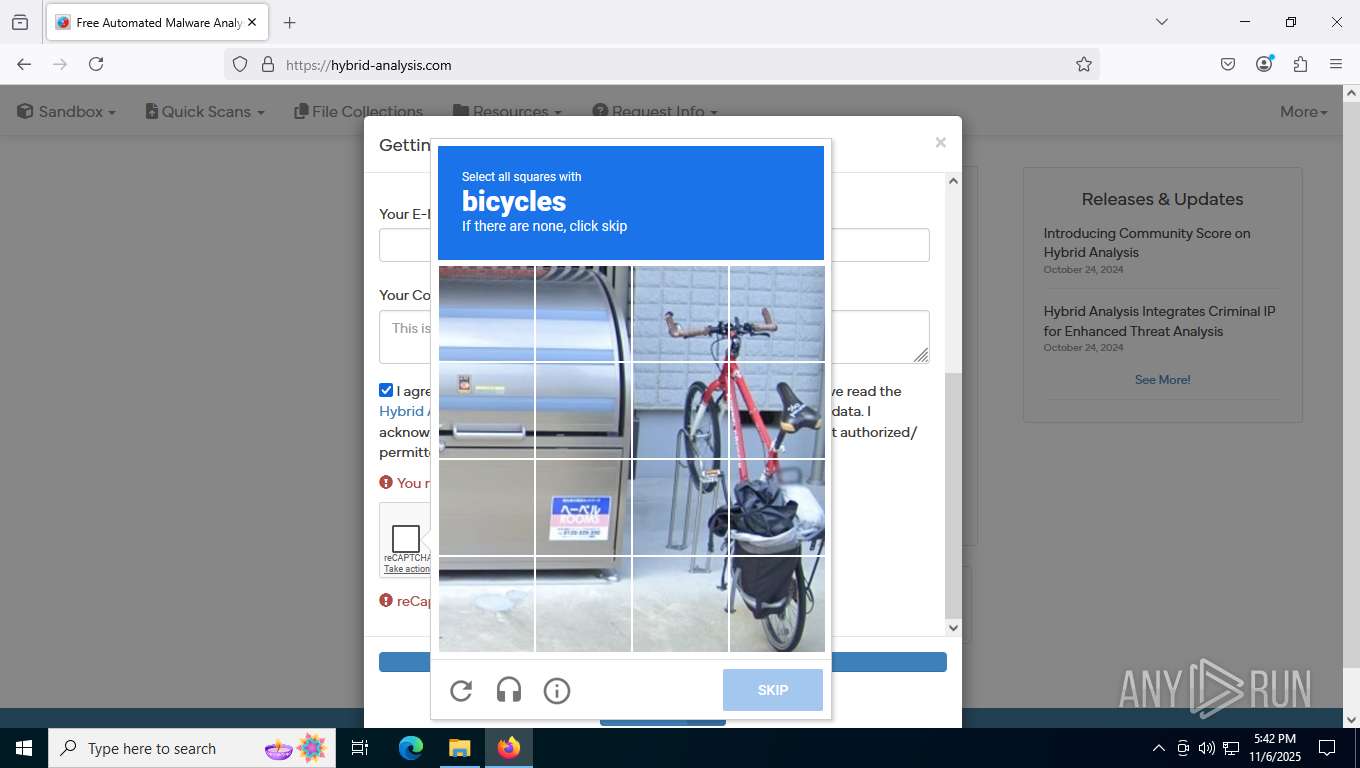
Task: Open a new browser tab
Action: click(289, 22)
